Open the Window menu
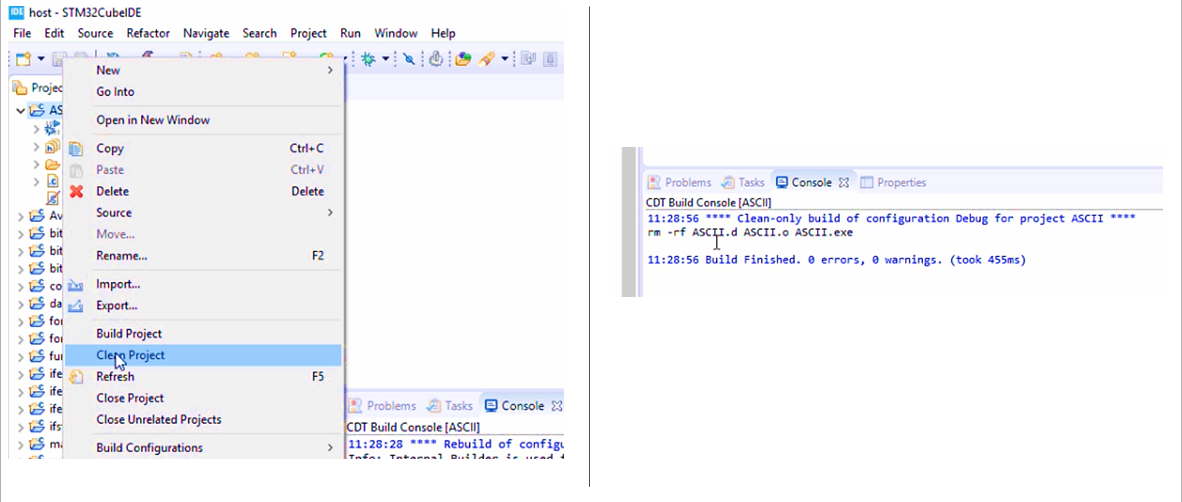The width and height of the screenshot is (1182, 502). (x=396, y=33)
